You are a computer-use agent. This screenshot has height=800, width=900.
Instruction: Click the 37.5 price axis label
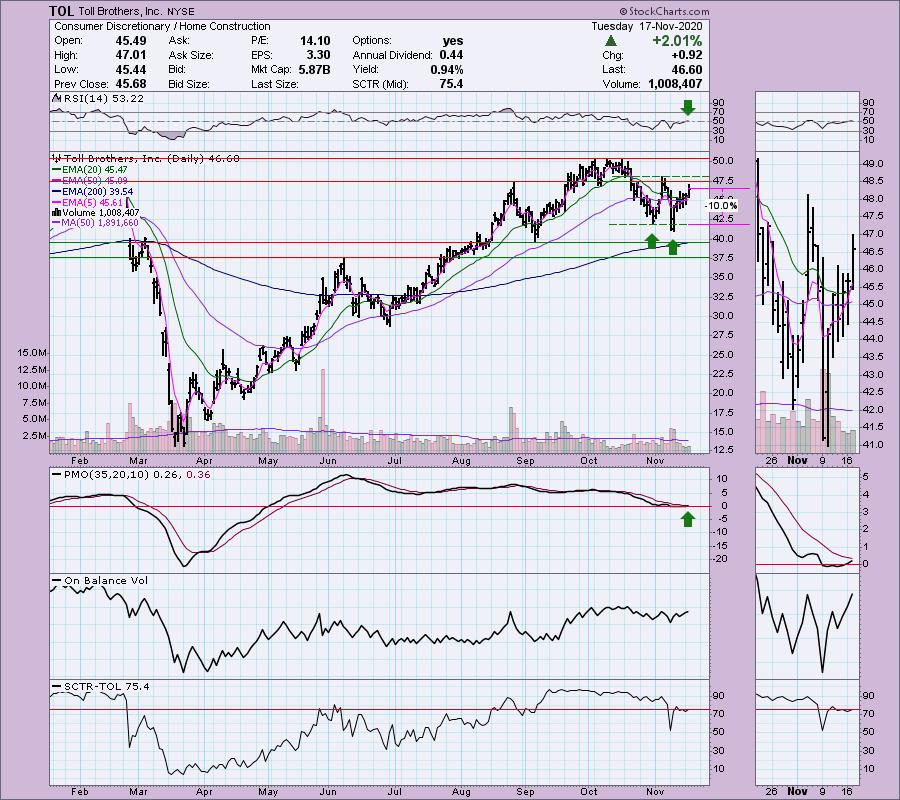click(722, 258)
